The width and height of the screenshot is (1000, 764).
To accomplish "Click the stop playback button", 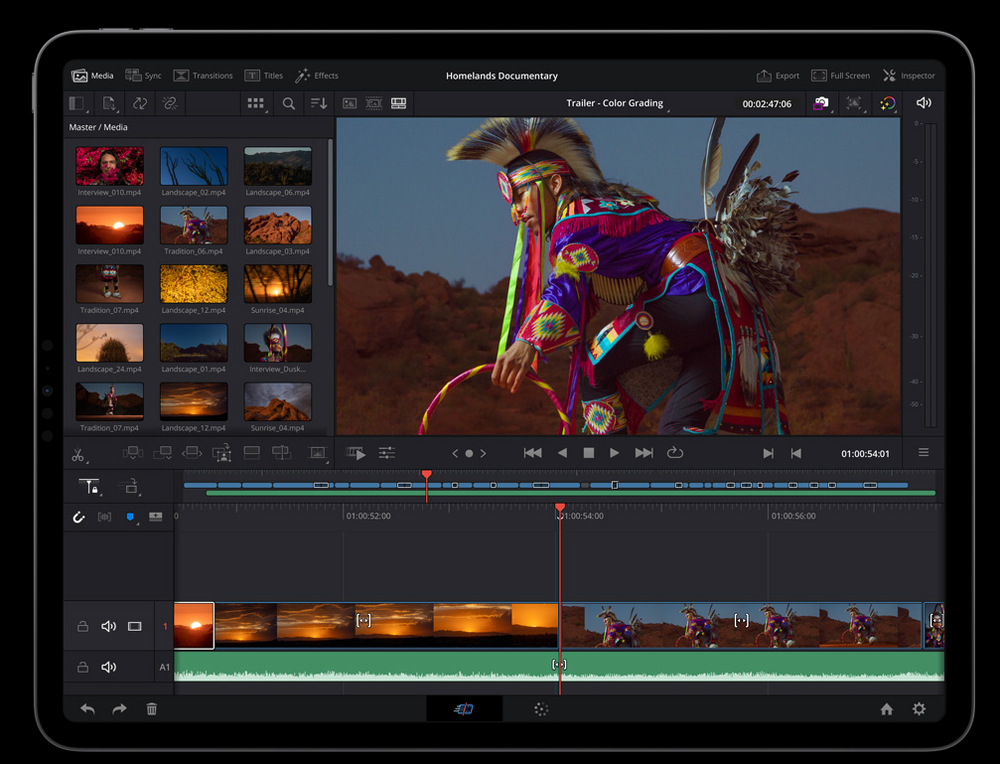I will pos(589,453).
